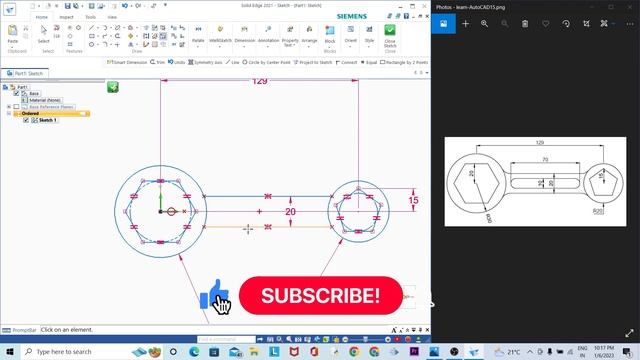Click the add-to plus icon in Photos
Image resolution: width=640 pixels, height=360 pixels.
pyautogui.click(x=465, y=24)
